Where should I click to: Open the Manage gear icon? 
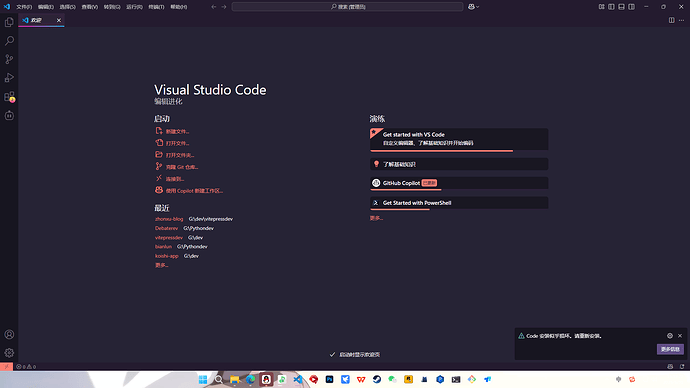tap(9, 353)
